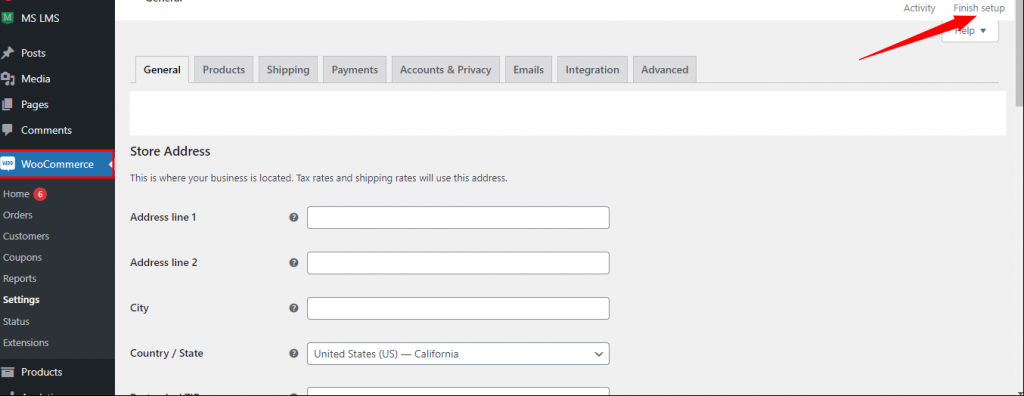Open the Extensions submenu link
The width and height of the screenshot is (1024, 396).
25,342
